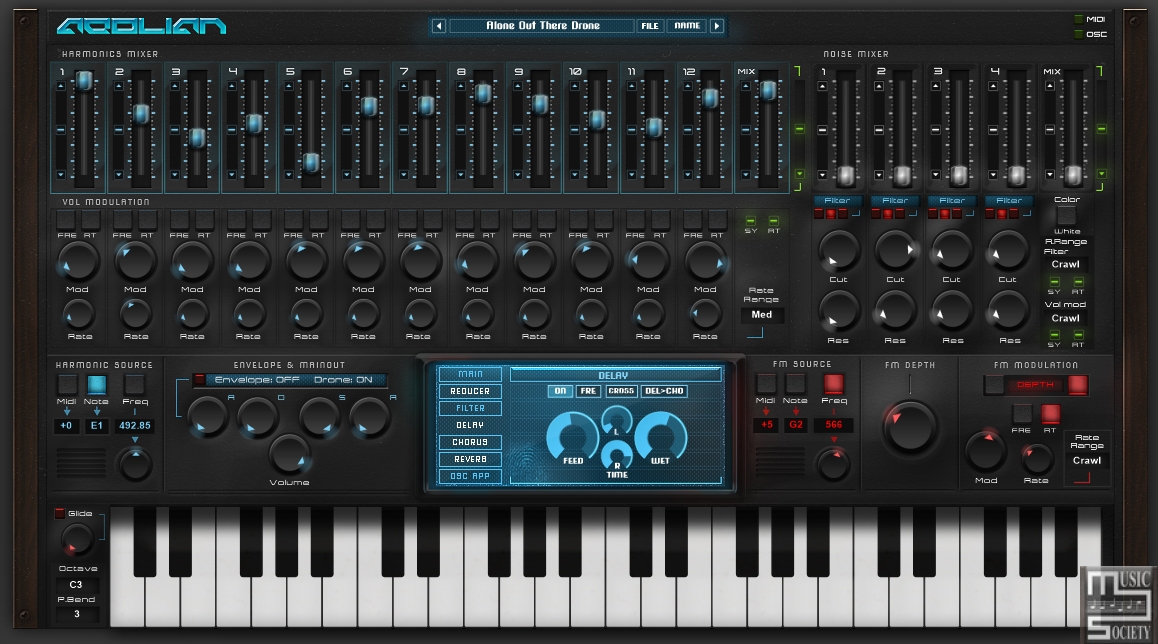Switch to the FILTER display page
This screenshot has width=1158, height=644.
coord(470,408)
